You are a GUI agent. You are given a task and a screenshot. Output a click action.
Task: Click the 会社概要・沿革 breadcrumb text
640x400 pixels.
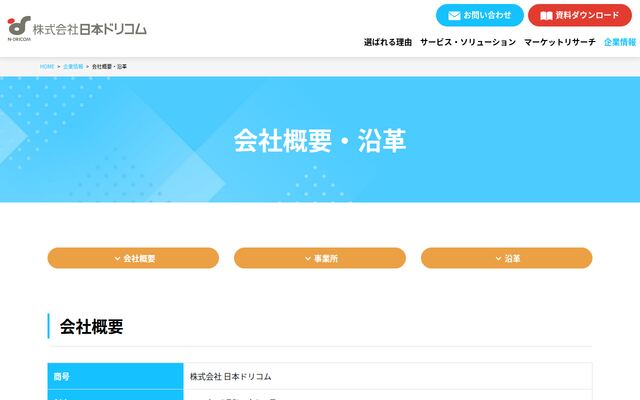109,67
